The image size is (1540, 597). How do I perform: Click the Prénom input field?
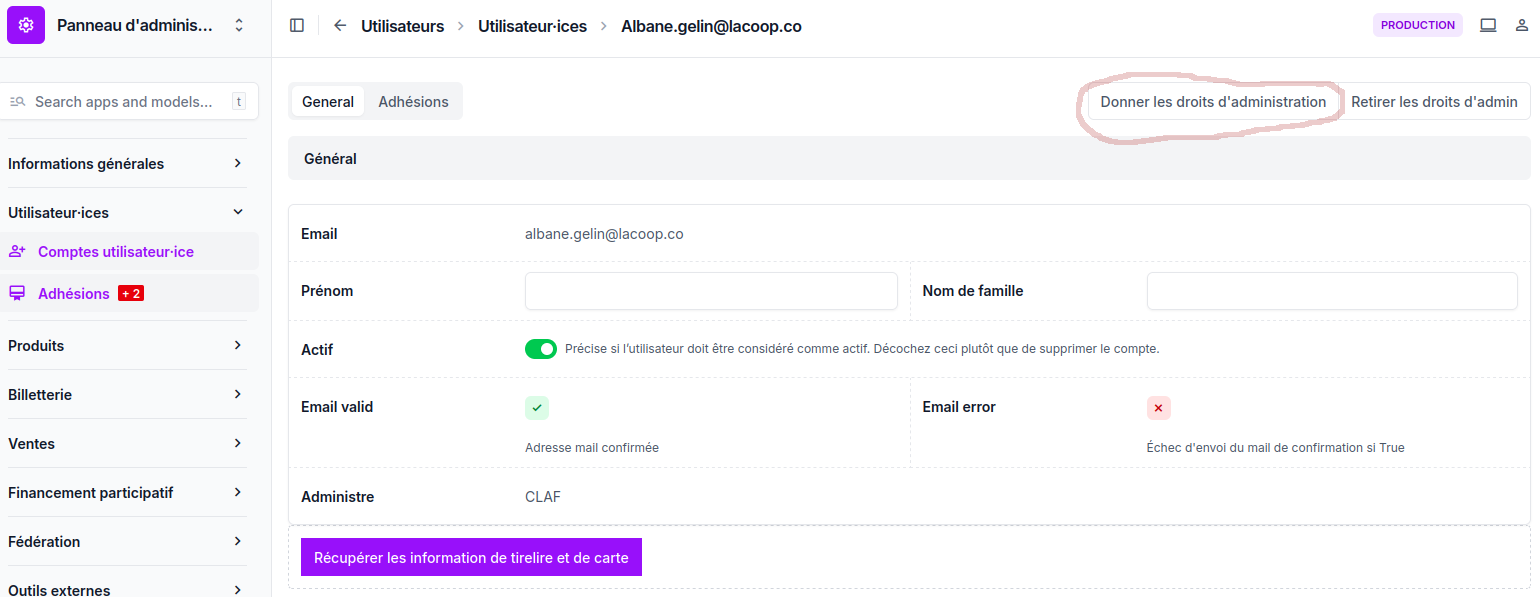click(711, 291)
